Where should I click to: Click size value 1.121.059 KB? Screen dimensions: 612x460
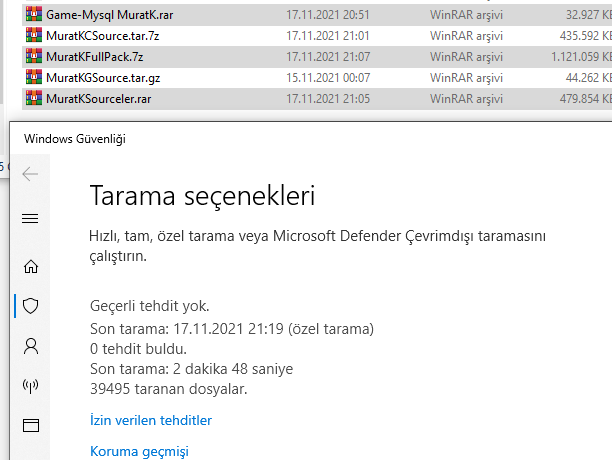coord(581,57)
